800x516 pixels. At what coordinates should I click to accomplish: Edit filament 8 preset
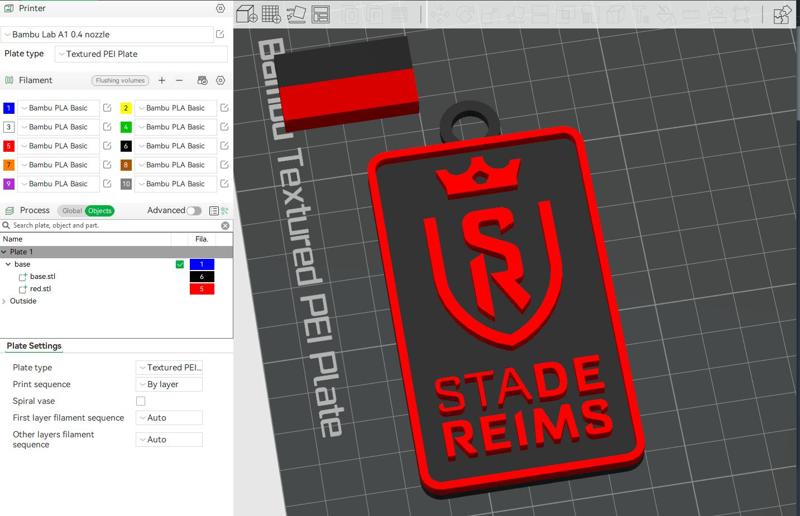pyautogui.click(x=224, y=164)
